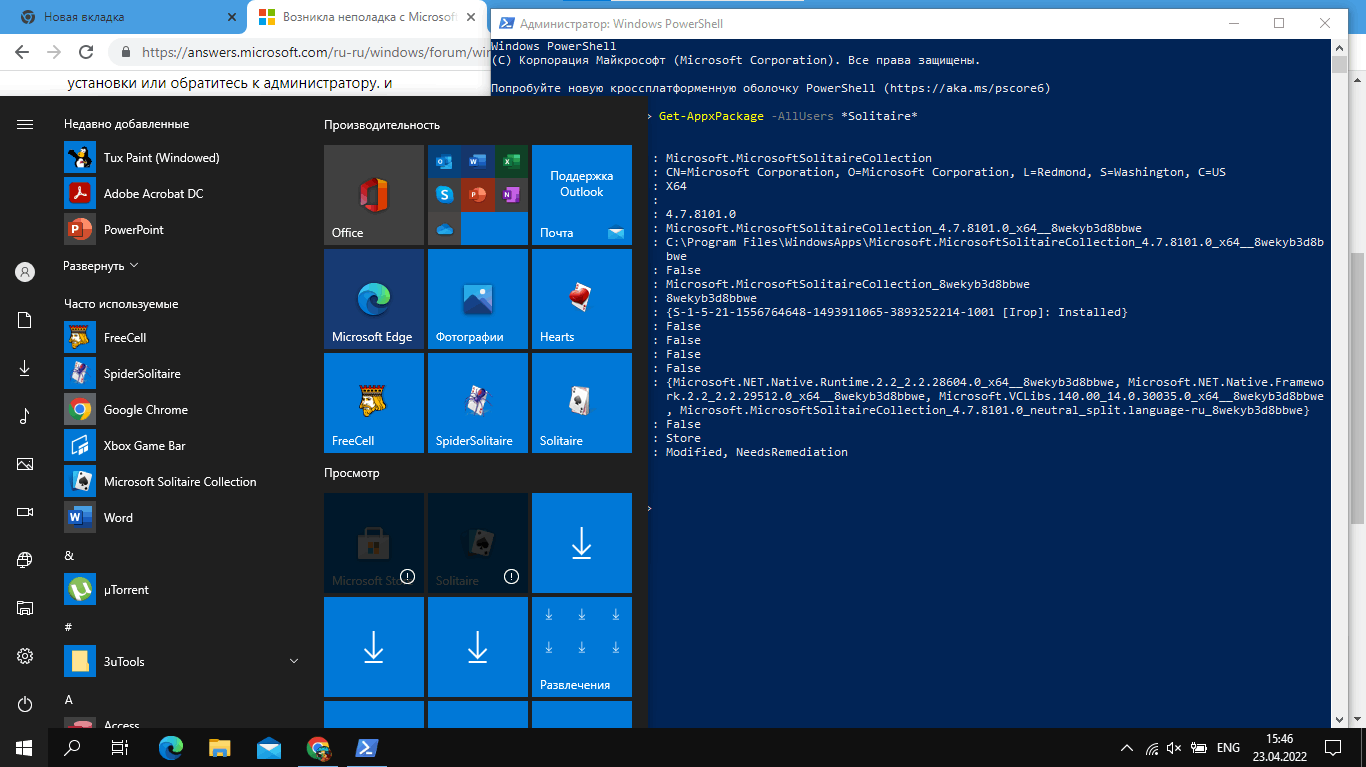The width and height of the screenshot is (1366, 767).
Task: Open Xbox Game Bar entry
Action: pyautogui.click(x=180, y=446)
